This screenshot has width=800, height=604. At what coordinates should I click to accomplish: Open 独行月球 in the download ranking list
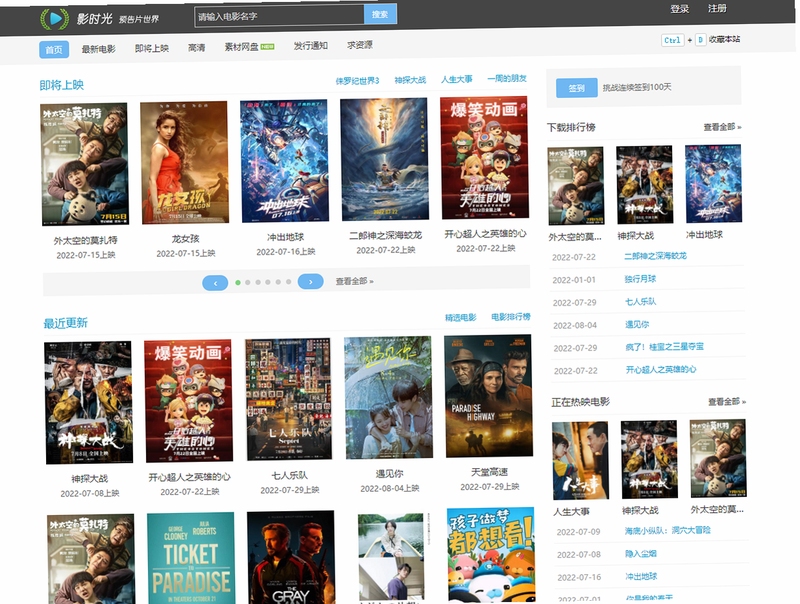(x=640, y=279)
